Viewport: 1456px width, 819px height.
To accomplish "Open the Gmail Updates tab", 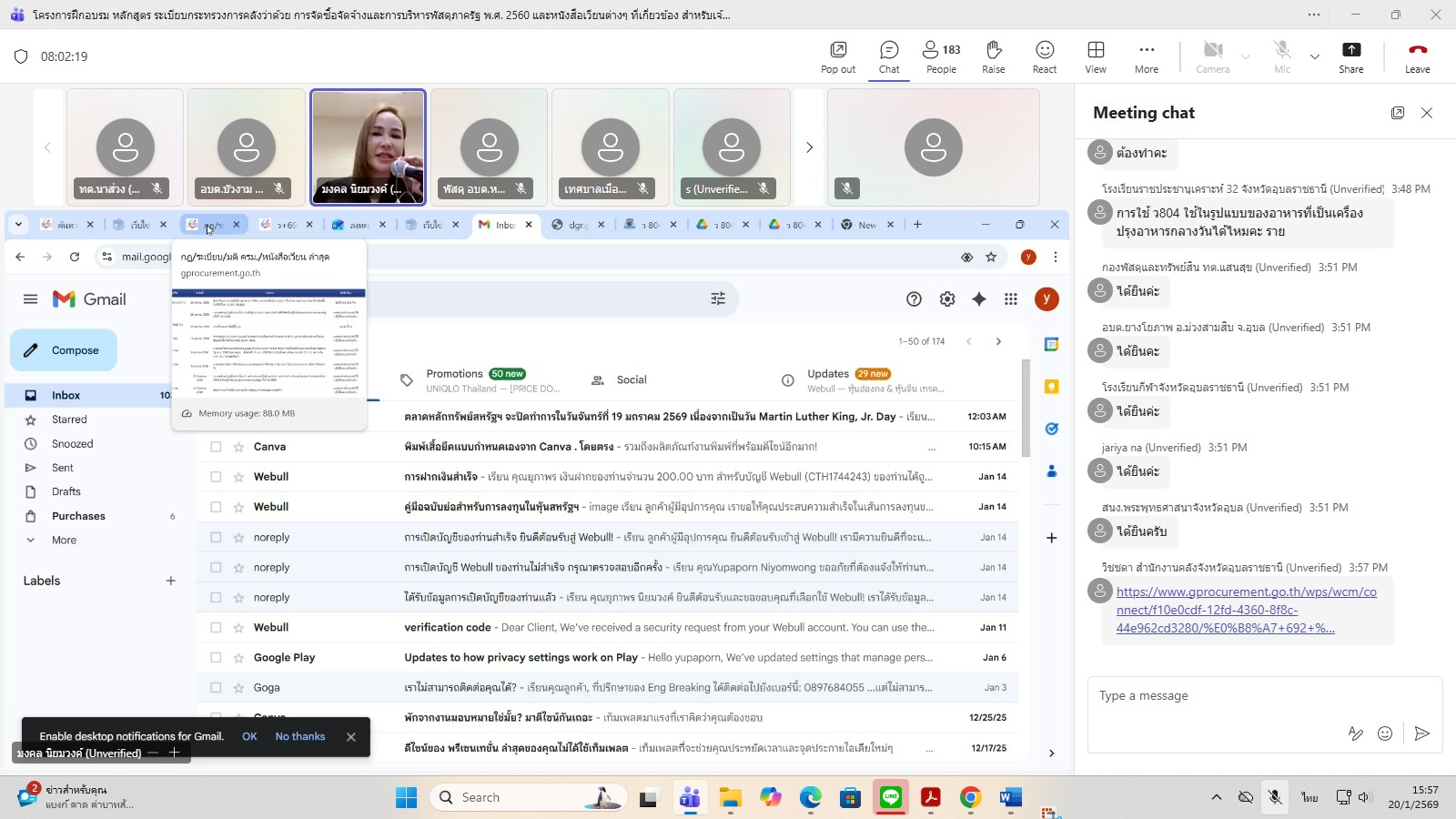I will (x=828, y=380).
